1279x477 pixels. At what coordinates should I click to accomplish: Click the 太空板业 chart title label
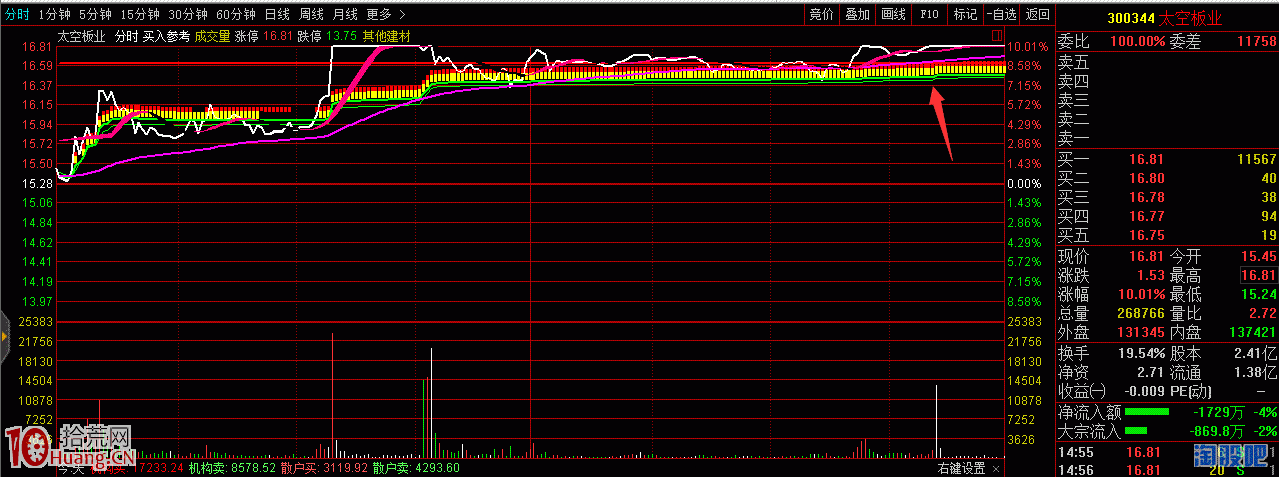point(79,36)
